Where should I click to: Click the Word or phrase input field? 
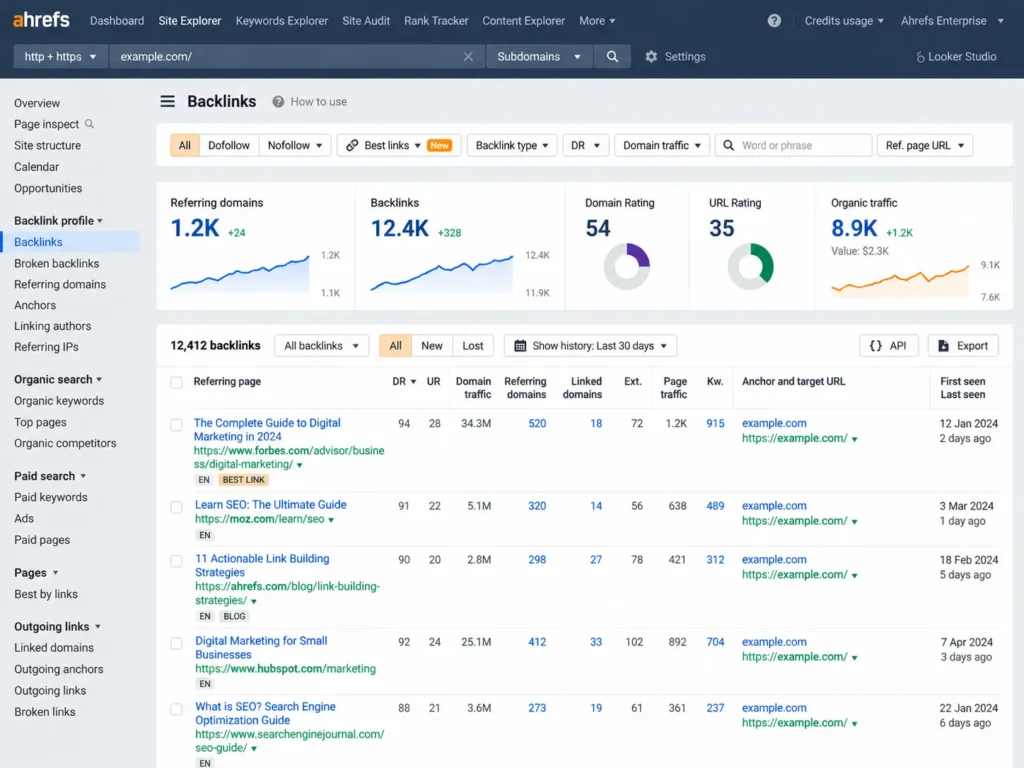point(793,145)
